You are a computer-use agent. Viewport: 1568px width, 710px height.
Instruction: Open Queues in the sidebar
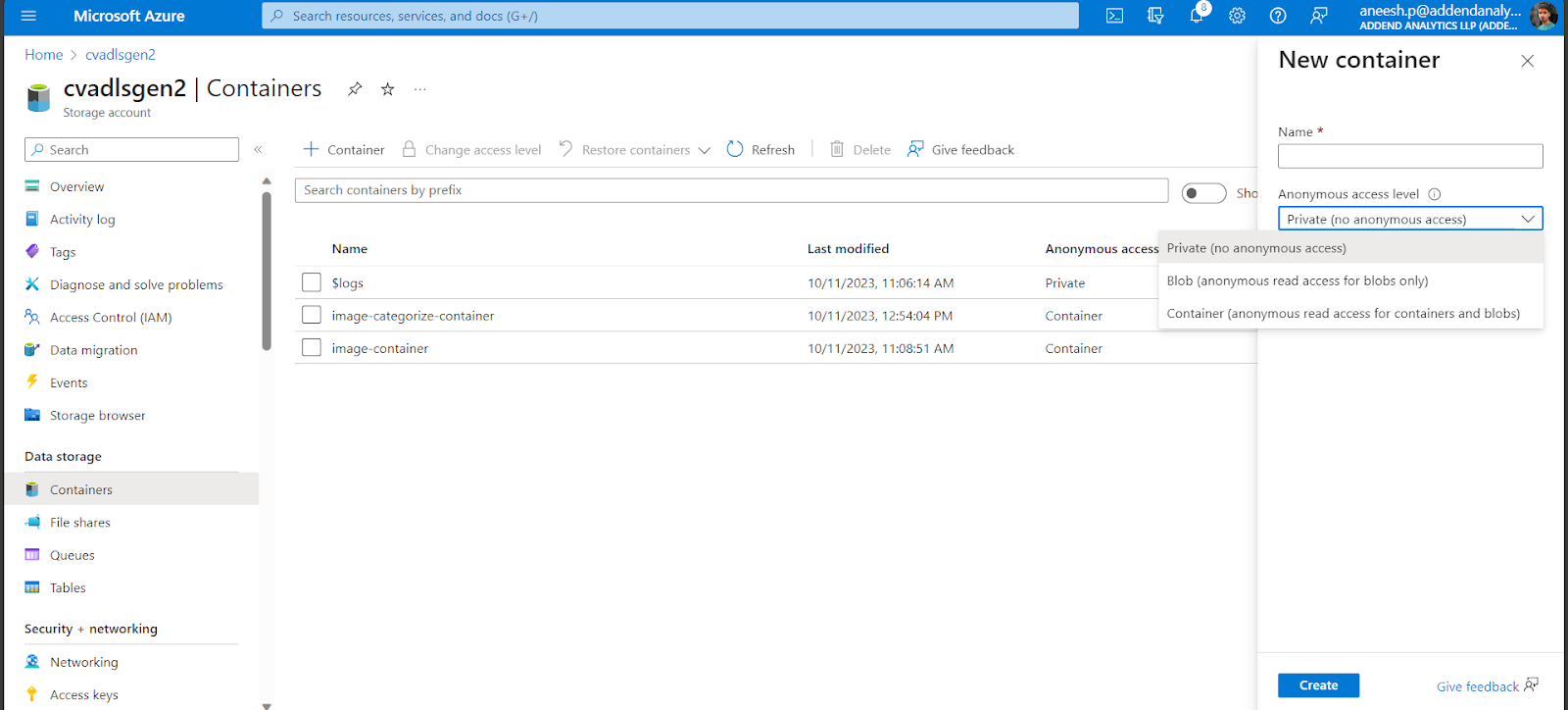click(73, 555)
